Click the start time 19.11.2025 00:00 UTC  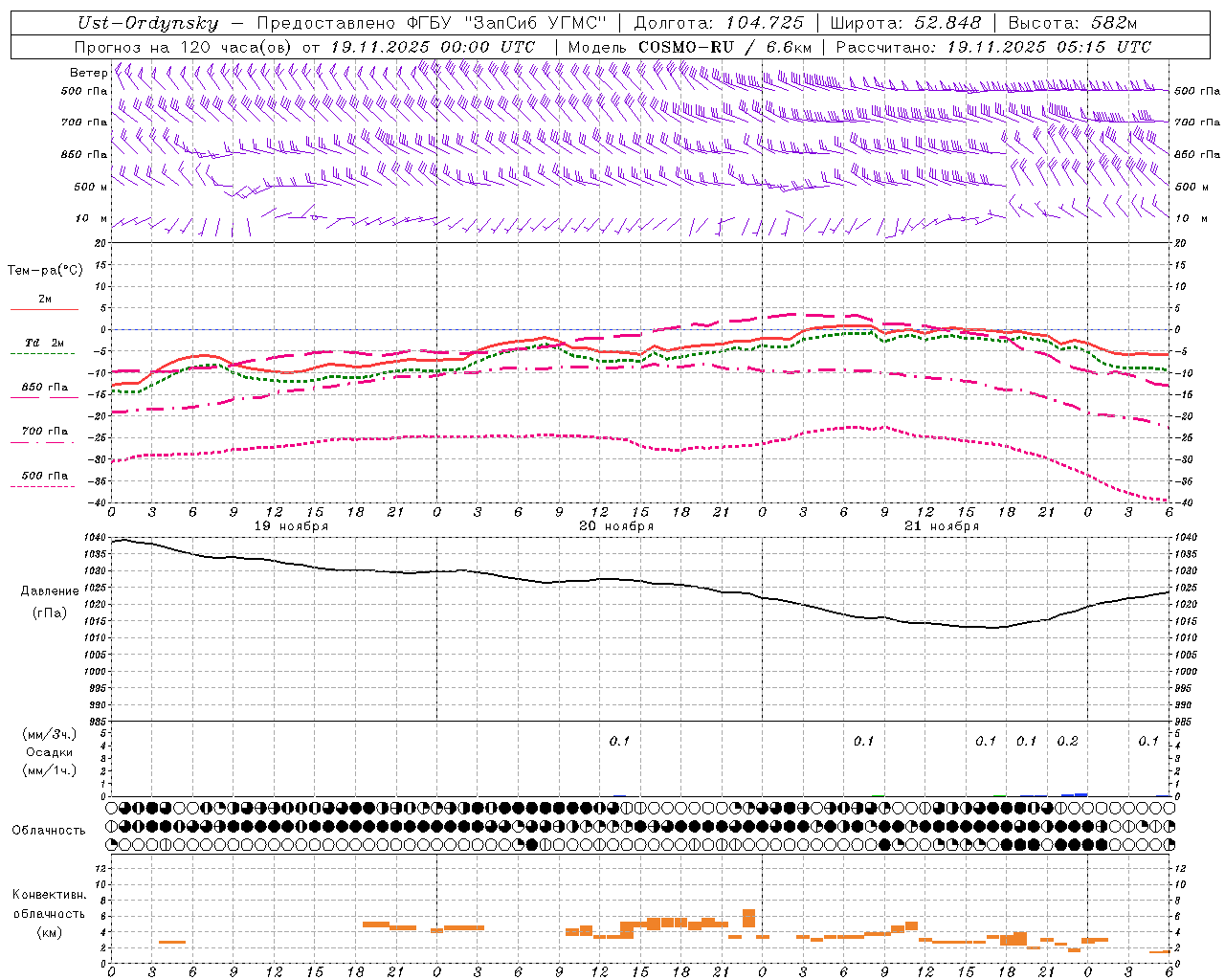(432, 47)
